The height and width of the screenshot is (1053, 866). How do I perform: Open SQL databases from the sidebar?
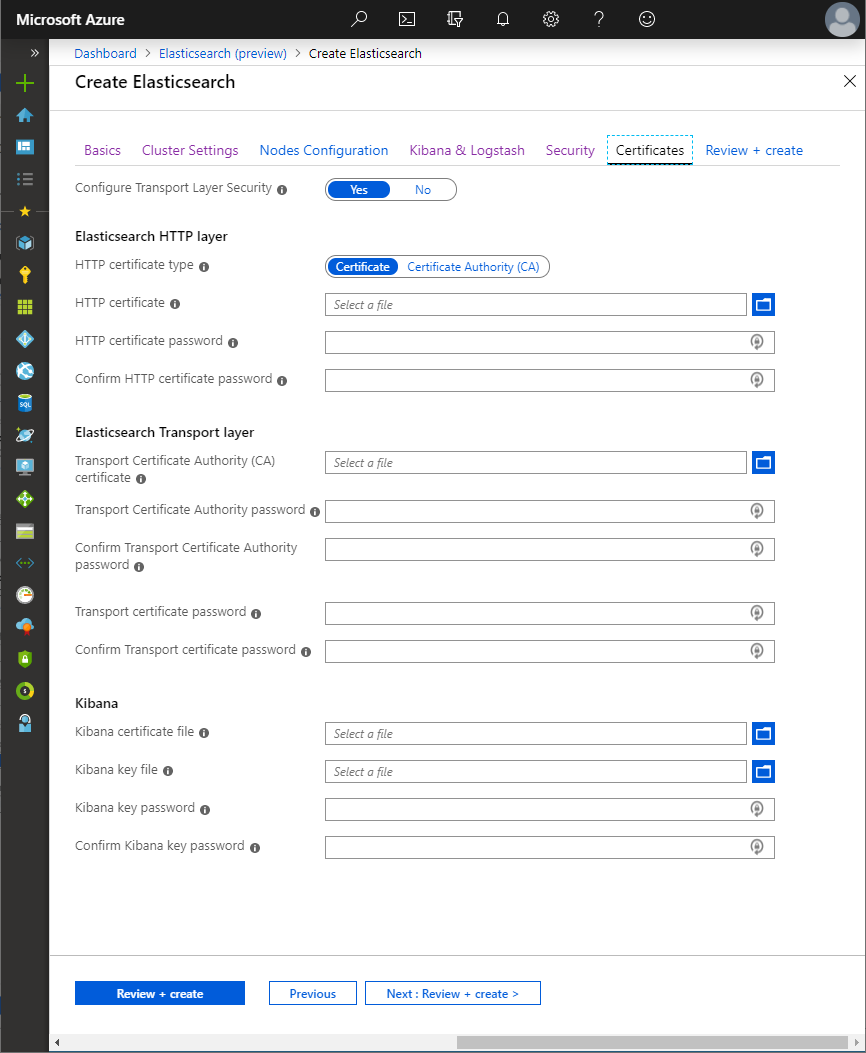point(24,403)
